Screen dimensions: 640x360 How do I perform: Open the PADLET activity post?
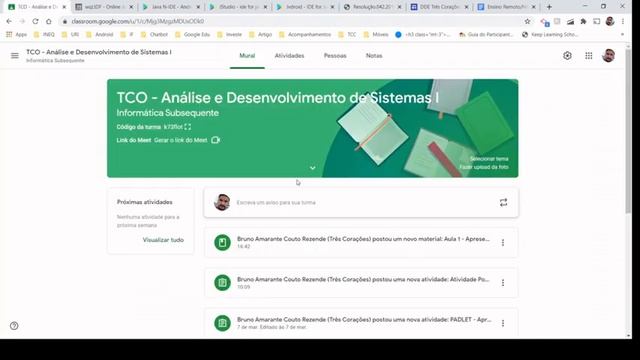pos(361,323)
